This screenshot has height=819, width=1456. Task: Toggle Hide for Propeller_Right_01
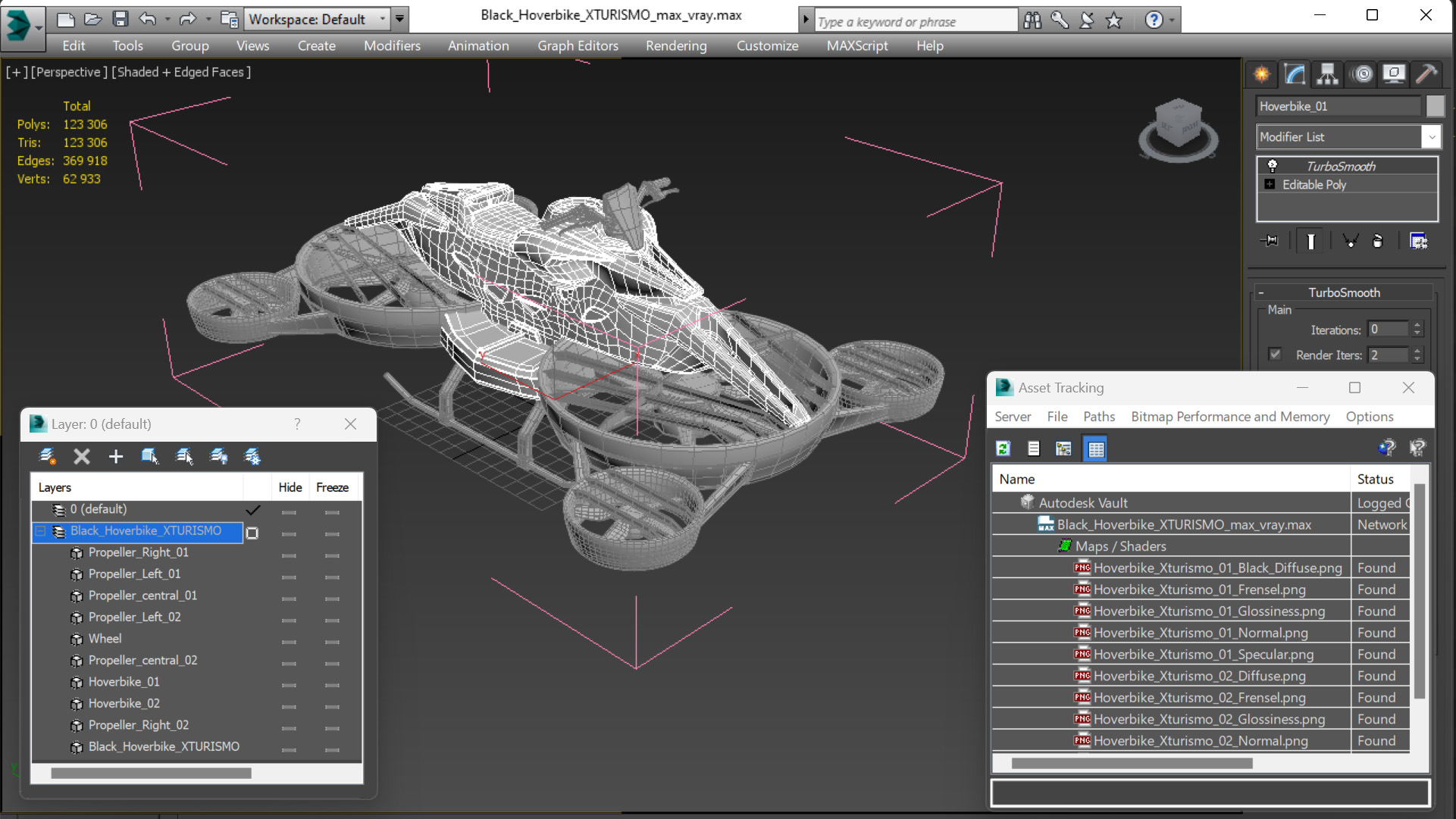289,555
